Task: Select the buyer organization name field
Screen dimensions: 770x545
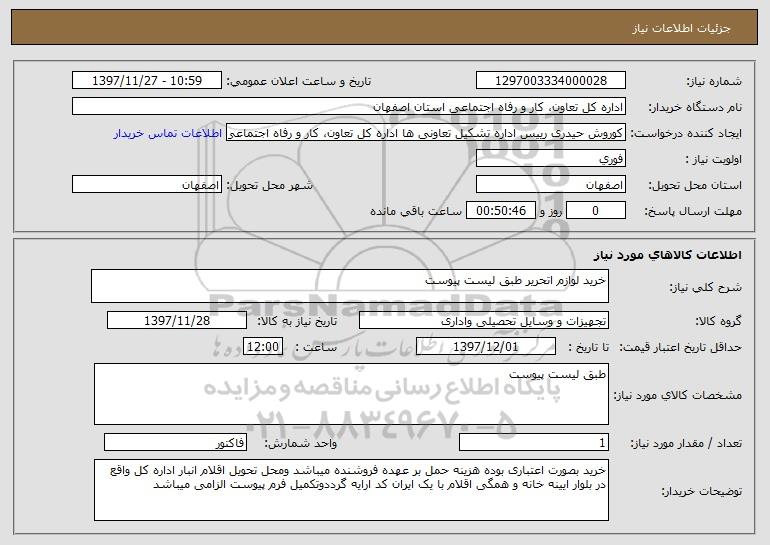Action: tap(349, 106)
